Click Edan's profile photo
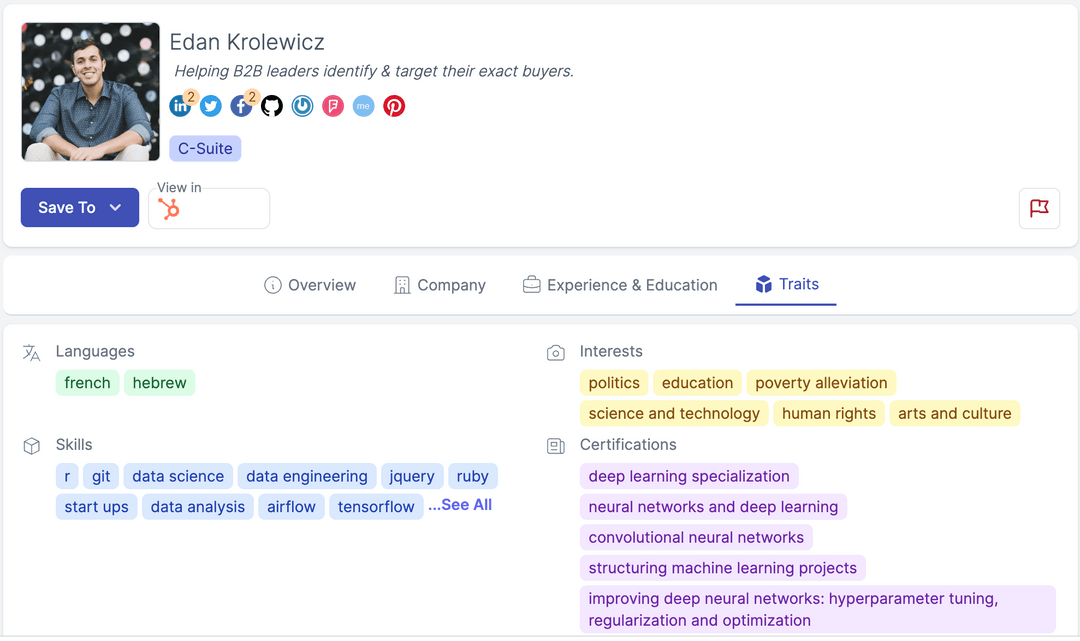This screenshot has height=641, width=1080. pos(90,91)
